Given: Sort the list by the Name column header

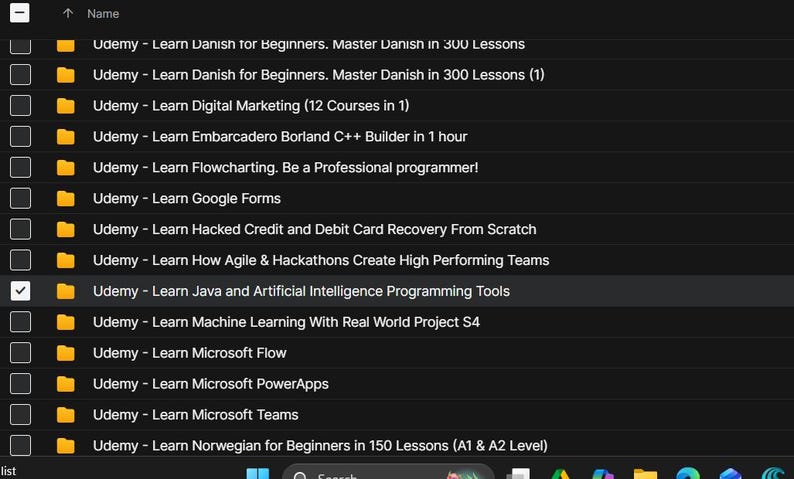Looking at the screenshot, I should pyautogui.click(x=103, y=14).
